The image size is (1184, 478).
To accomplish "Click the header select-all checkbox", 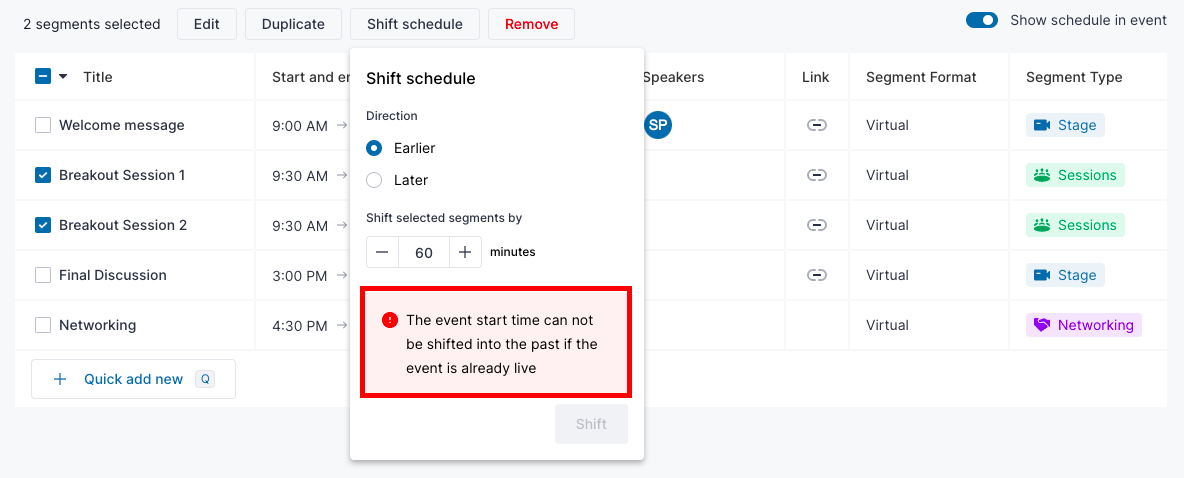I will tap(43, 76).
